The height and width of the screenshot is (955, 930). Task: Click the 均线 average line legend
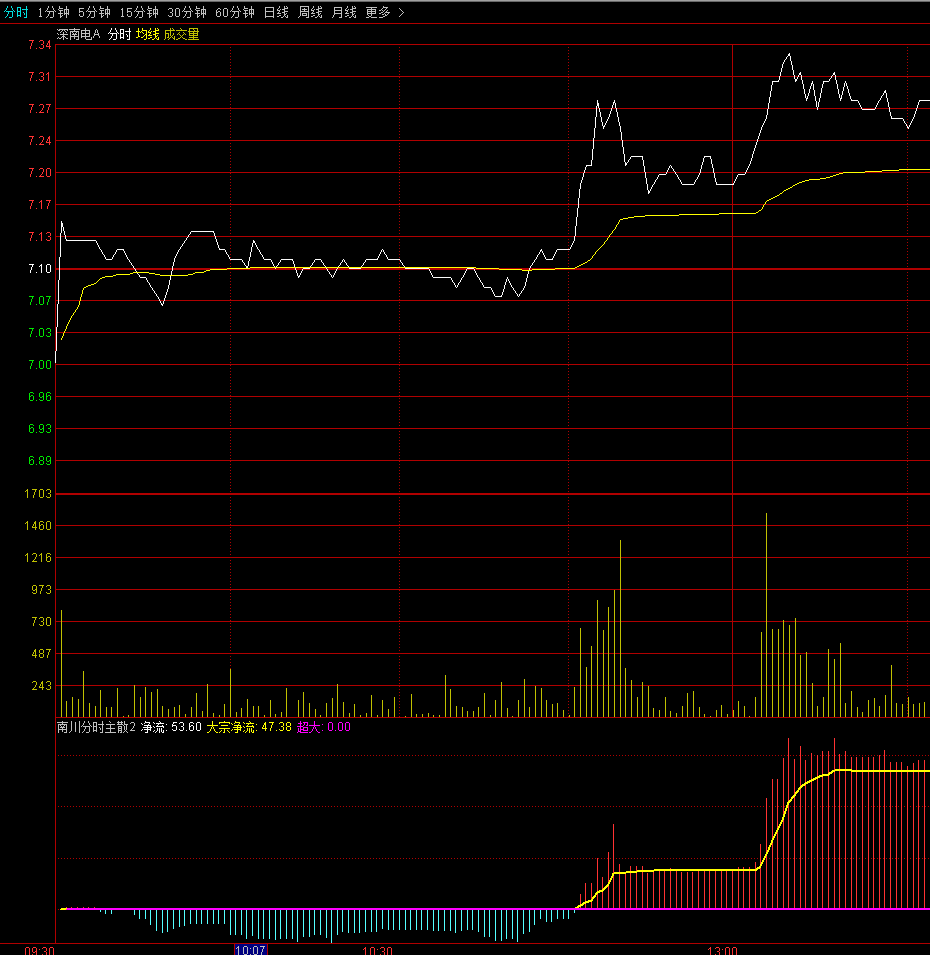pos(147,34)
